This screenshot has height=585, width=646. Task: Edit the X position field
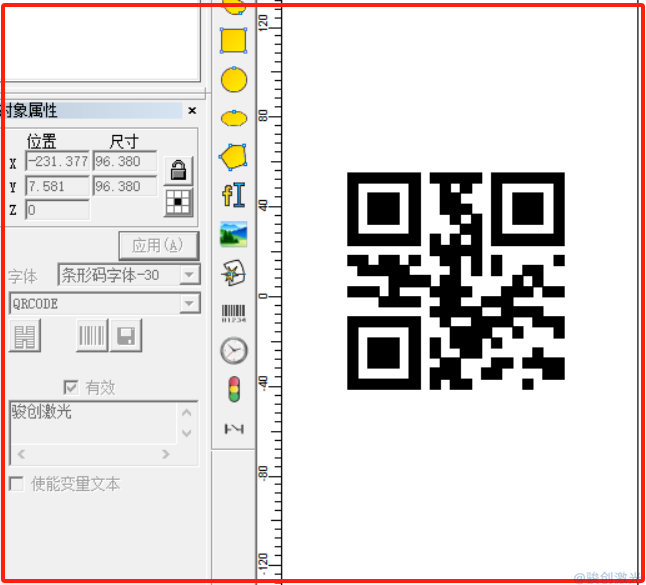coord(57,161)
